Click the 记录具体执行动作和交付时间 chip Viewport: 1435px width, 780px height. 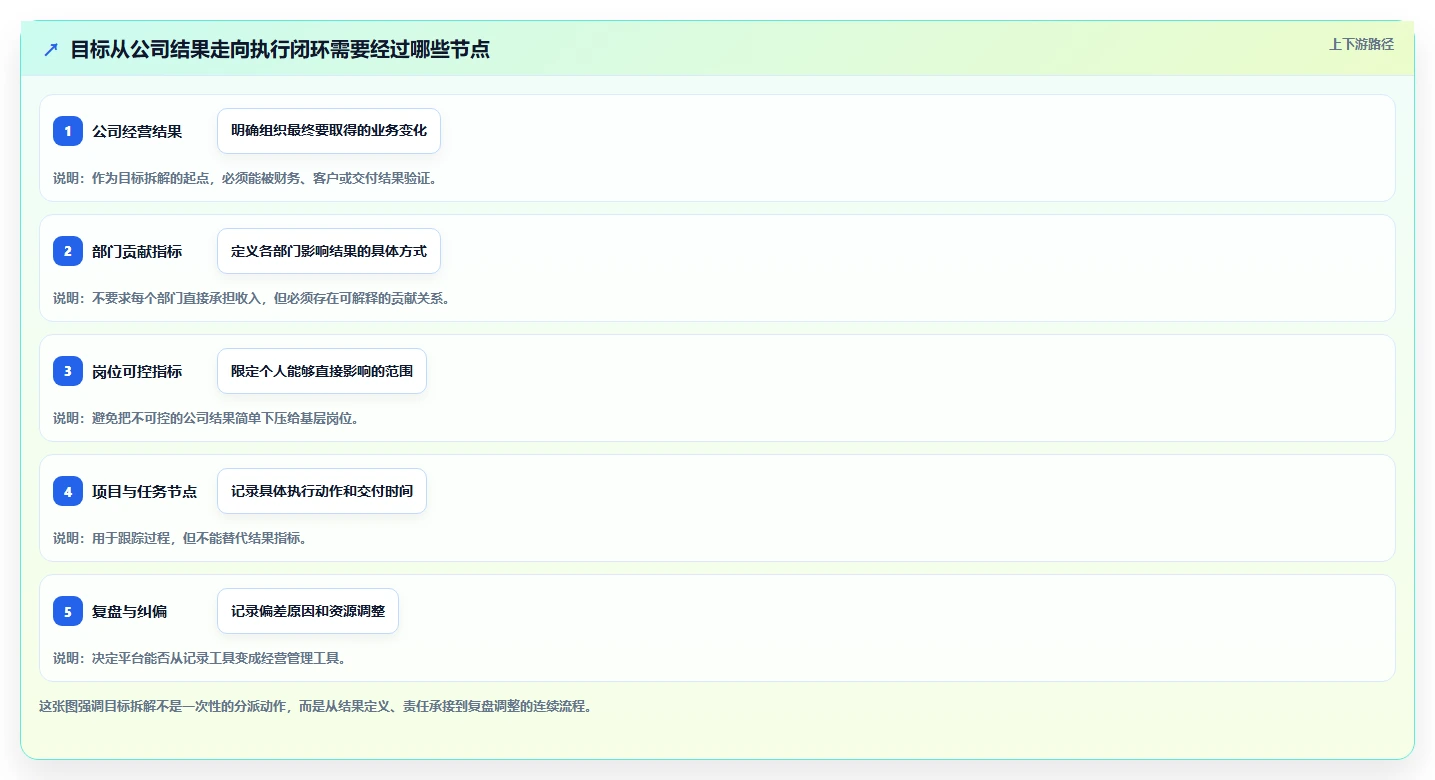click(322, 491)
